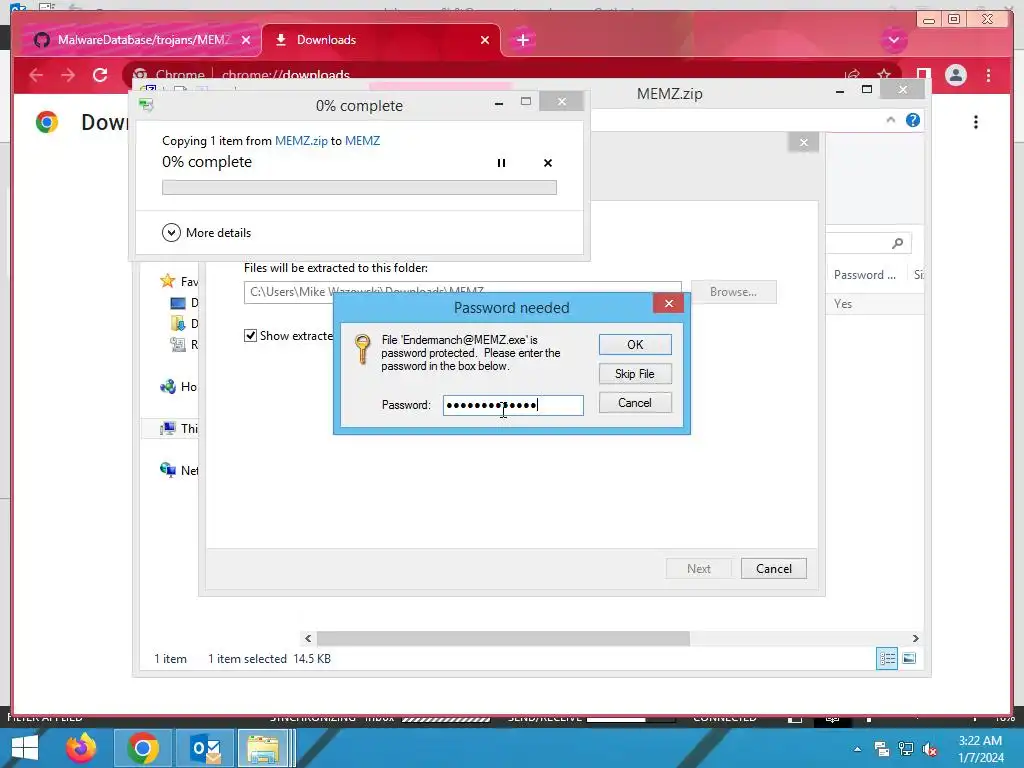The image size is (1024, 768).
Task: Click the muted volume tray icon
Action: point(930,749)
